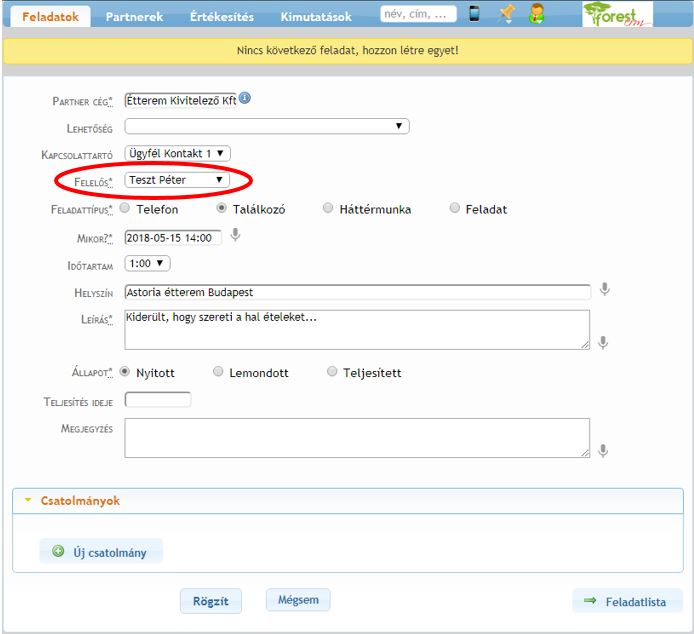Image resolution: width=694 pixels, height=634 pixels.
Task: Open the Kimutatások tab
Action: (316, 17)
